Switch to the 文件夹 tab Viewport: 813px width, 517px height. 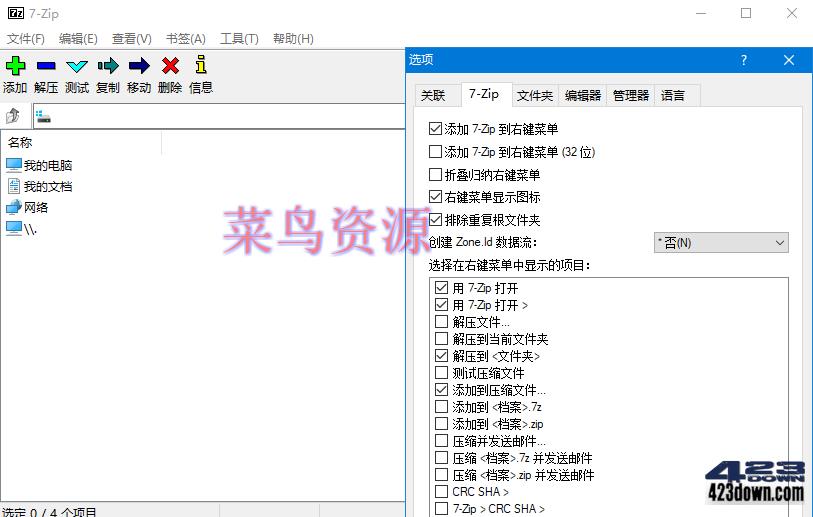(x=535, y=96)
